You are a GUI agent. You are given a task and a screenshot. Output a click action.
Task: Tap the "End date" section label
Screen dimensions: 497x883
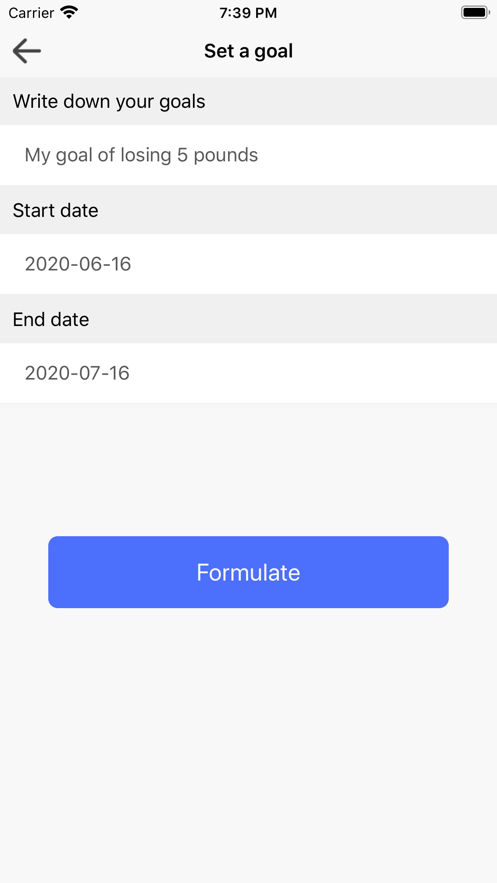pos(51,319)
